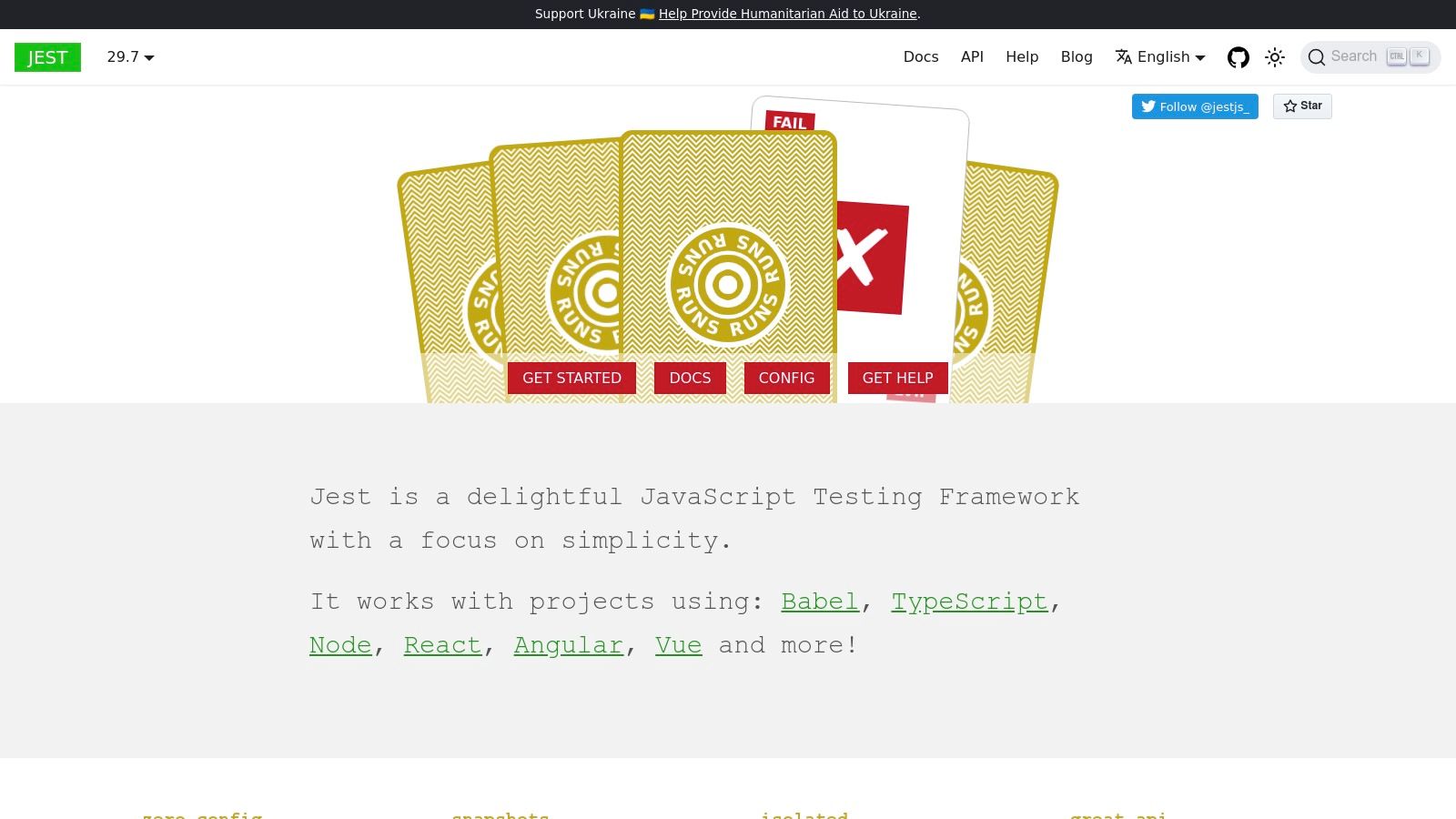Toggle dark and light mode
The height and width of the screenshot is (819, 1456).
1275,57
